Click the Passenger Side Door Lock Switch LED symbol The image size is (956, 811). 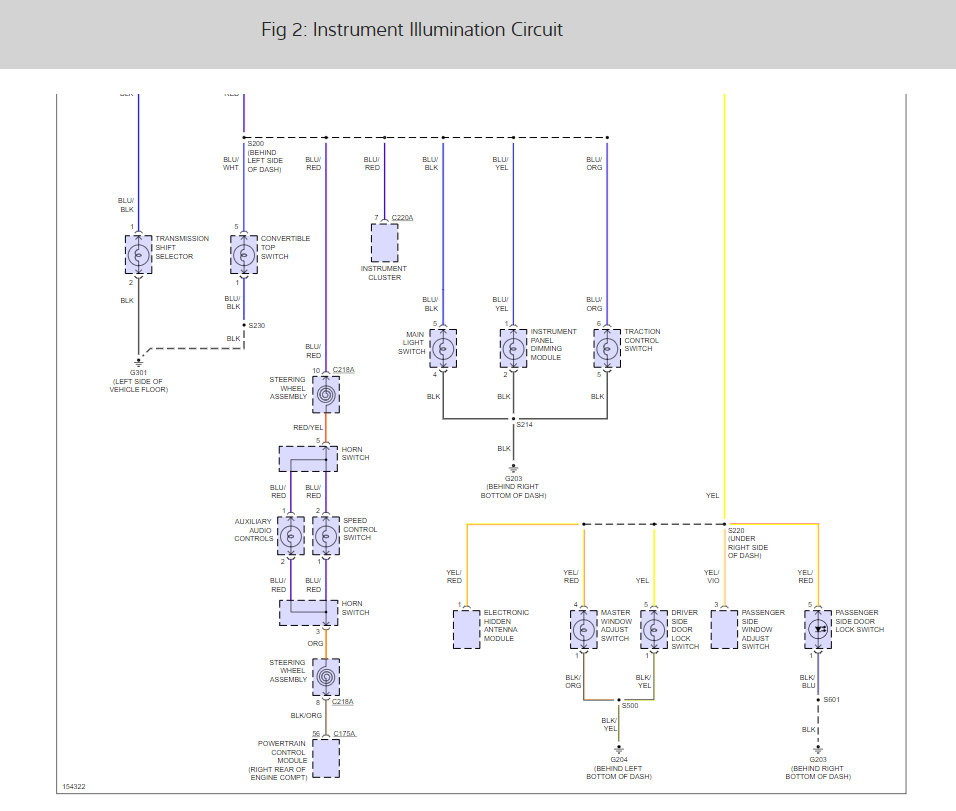818,629
